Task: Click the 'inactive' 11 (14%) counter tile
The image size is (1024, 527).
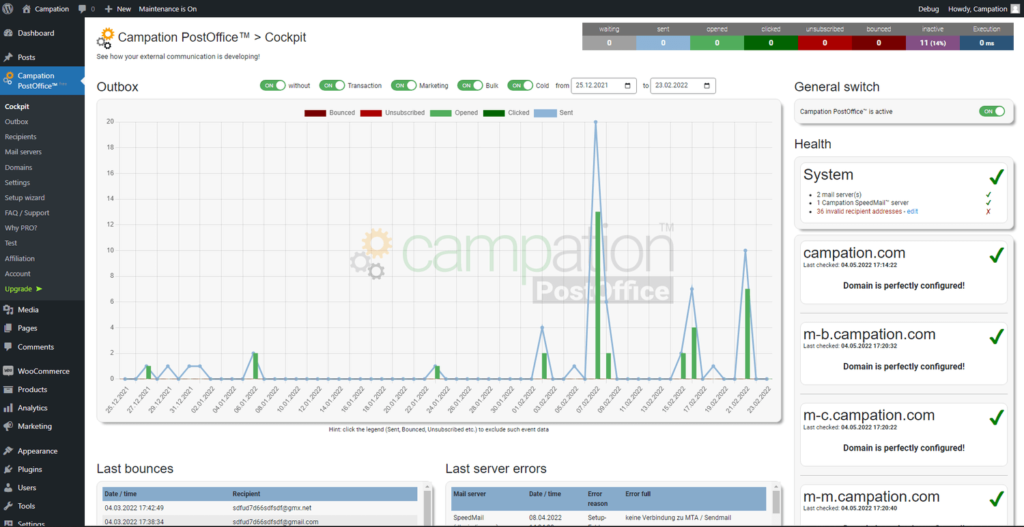Action: 933,37
